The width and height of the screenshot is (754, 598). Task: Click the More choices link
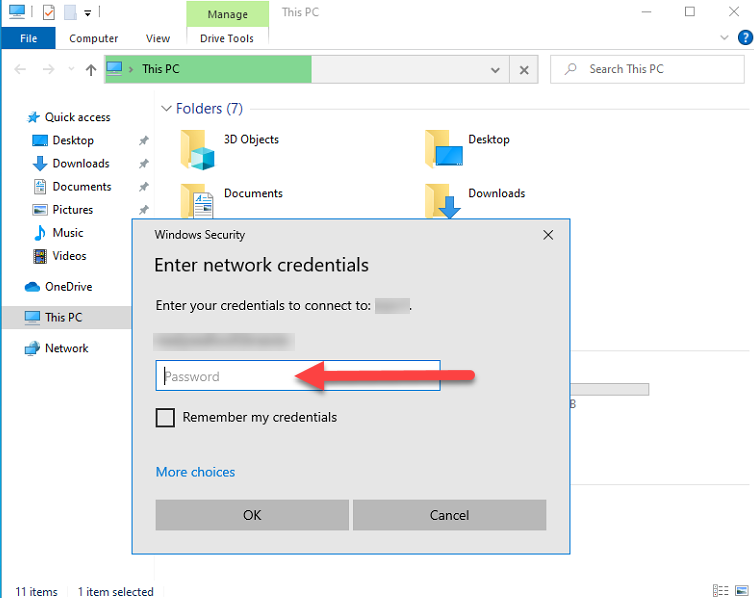(x=195, y=472)
